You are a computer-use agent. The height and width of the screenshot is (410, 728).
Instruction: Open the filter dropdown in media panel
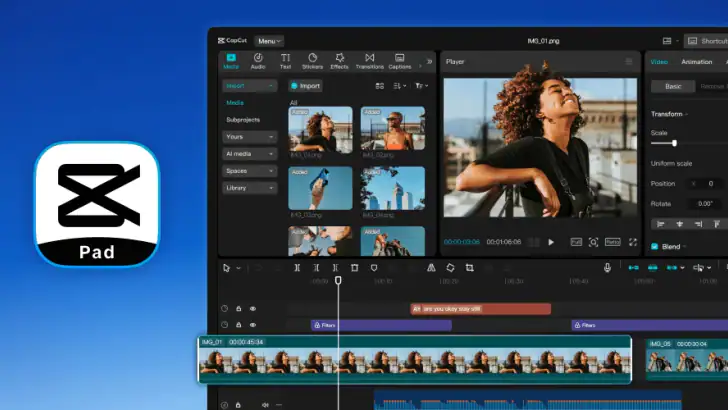point(422,86)
